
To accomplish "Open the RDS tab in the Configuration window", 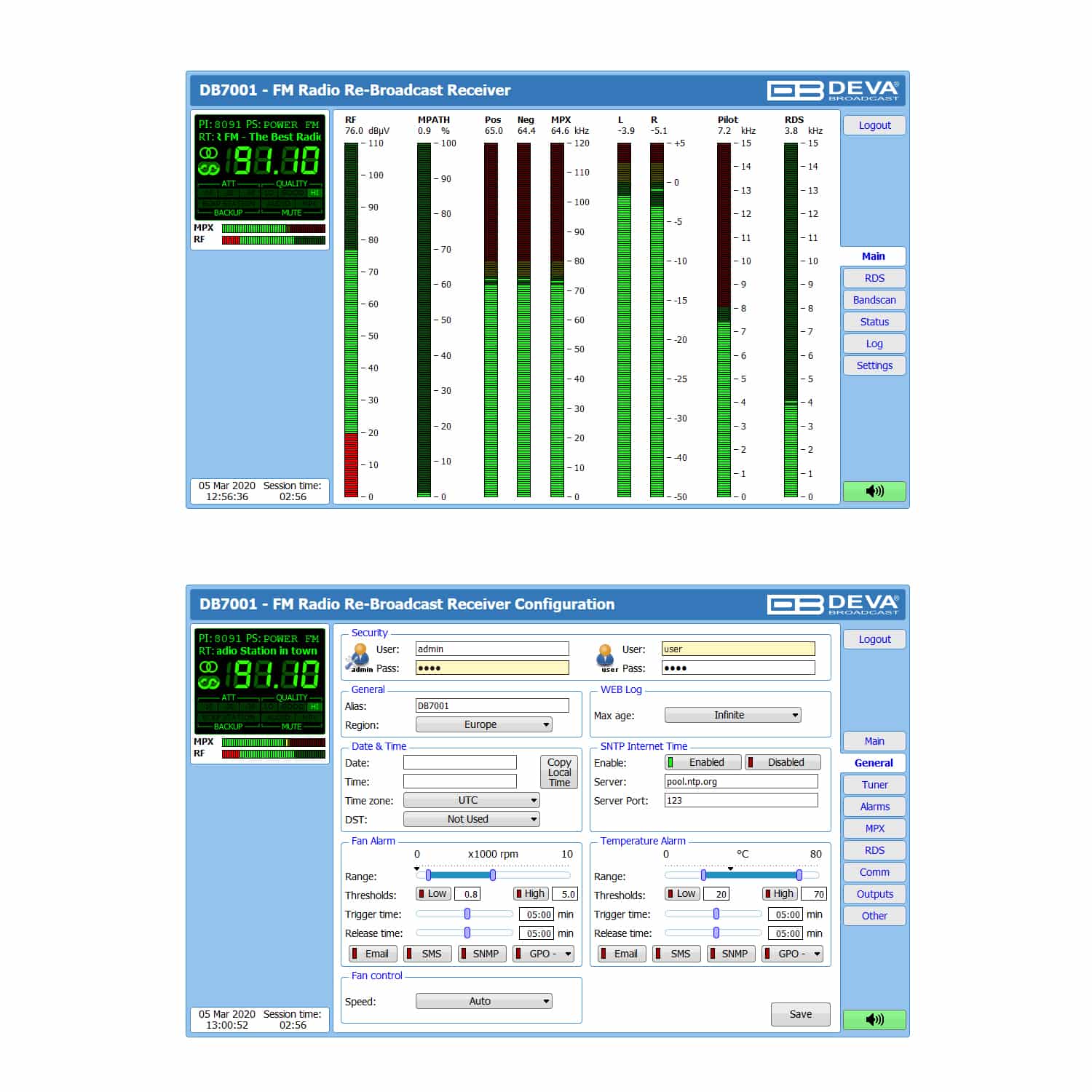I will tap(874, 850).
